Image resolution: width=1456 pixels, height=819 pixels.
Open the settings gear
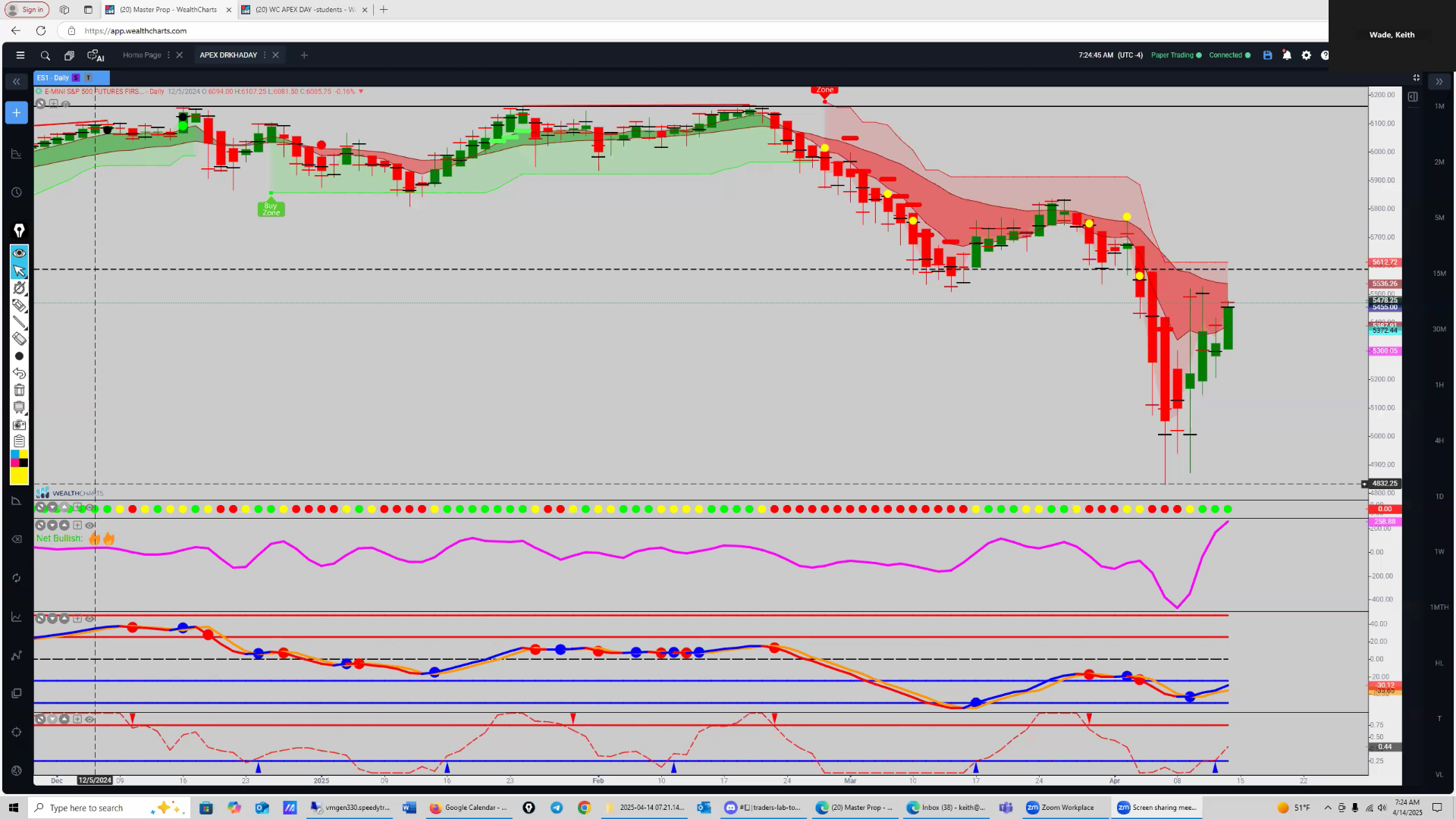click(x=1306, y=55)
